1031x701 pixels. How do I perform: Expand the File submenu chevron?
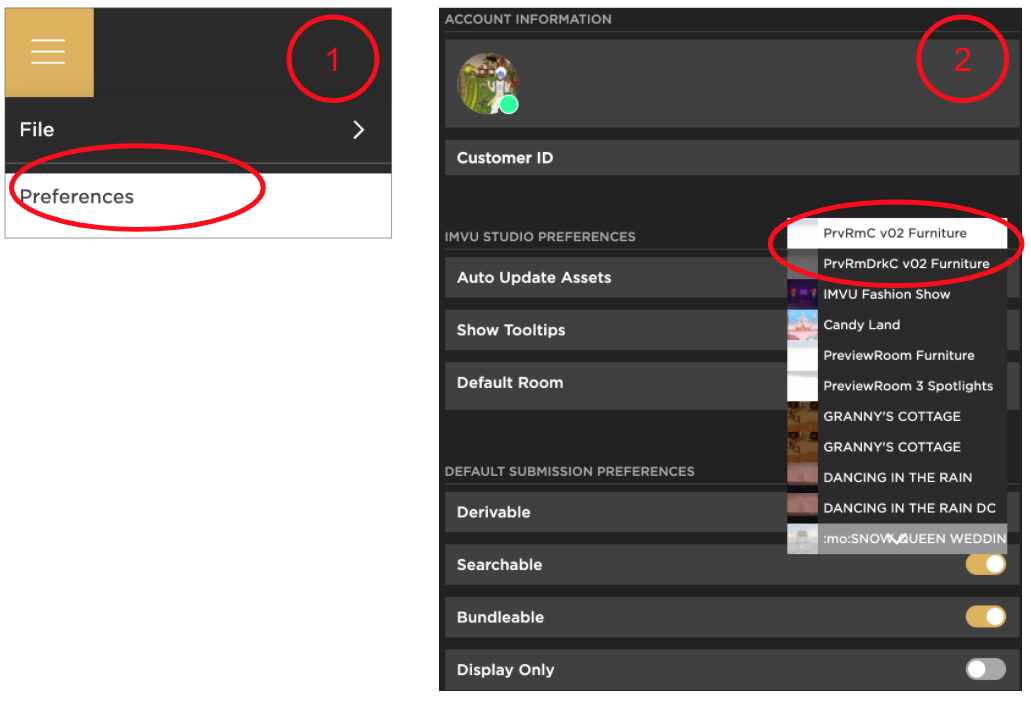[x=358, y=130]
